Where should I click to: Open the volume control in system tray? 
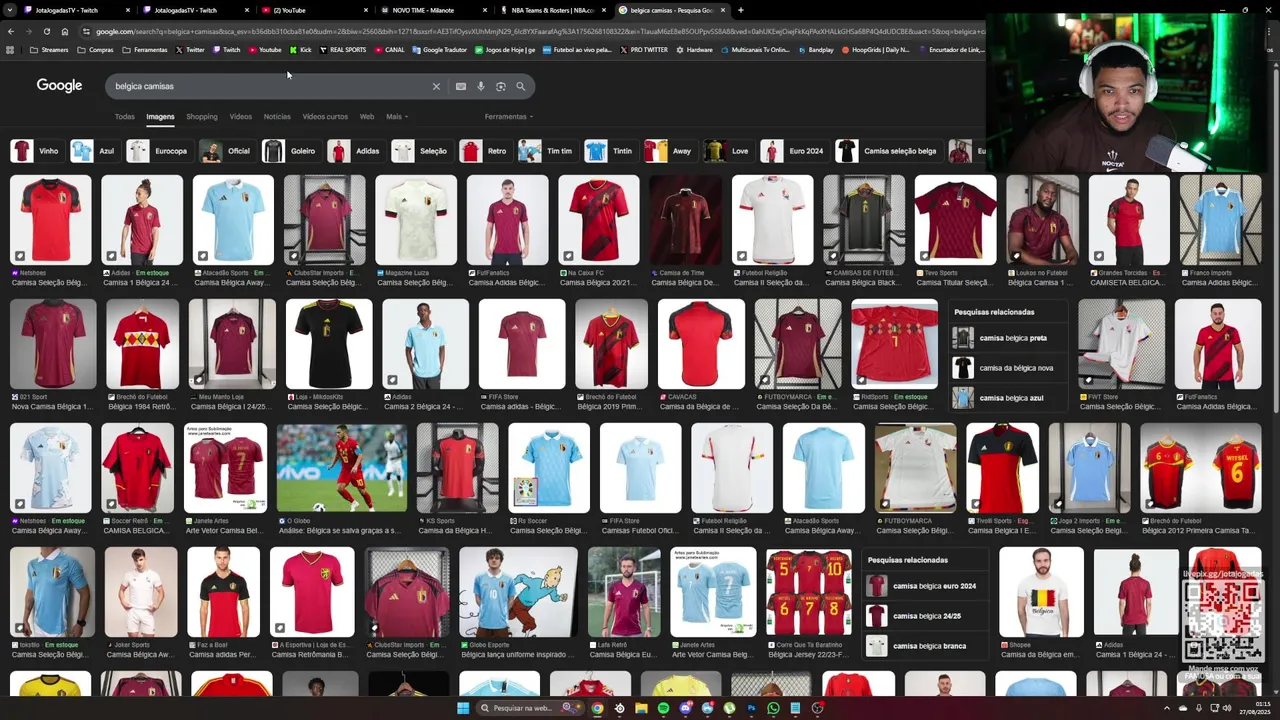(x=1228, y=708)
